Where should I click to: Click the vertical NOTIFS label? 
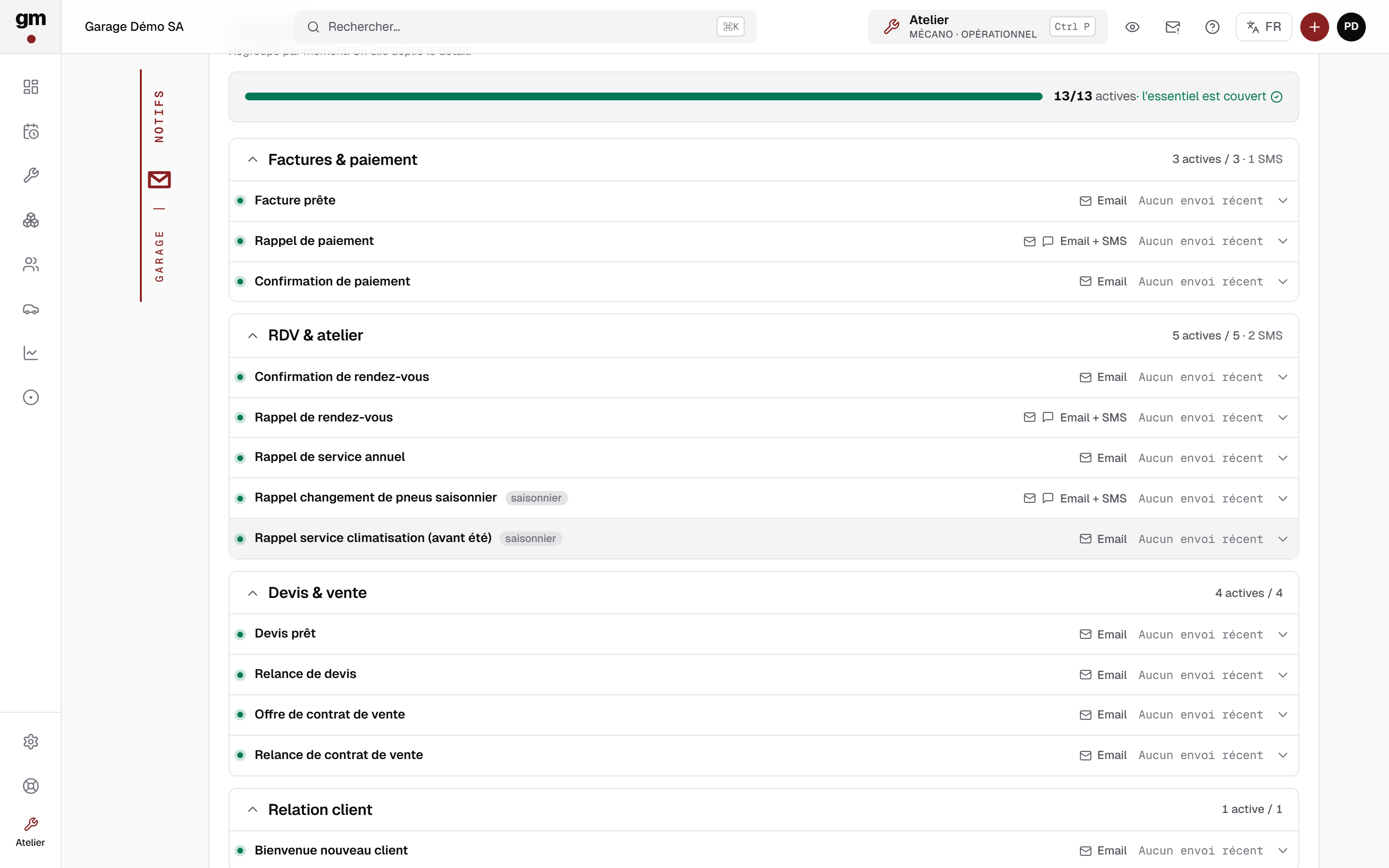pyautogui.click(x=159, y=116)
